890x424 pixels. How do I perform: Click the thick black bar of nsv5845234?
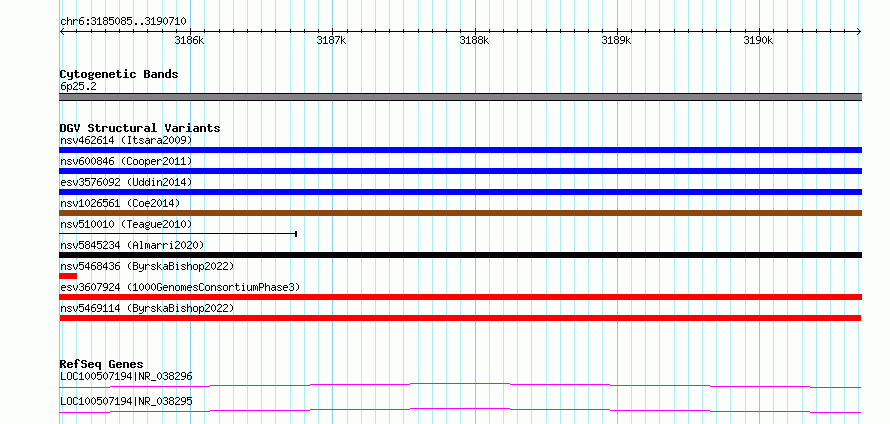pyautogui.click(x=460, y=255)
